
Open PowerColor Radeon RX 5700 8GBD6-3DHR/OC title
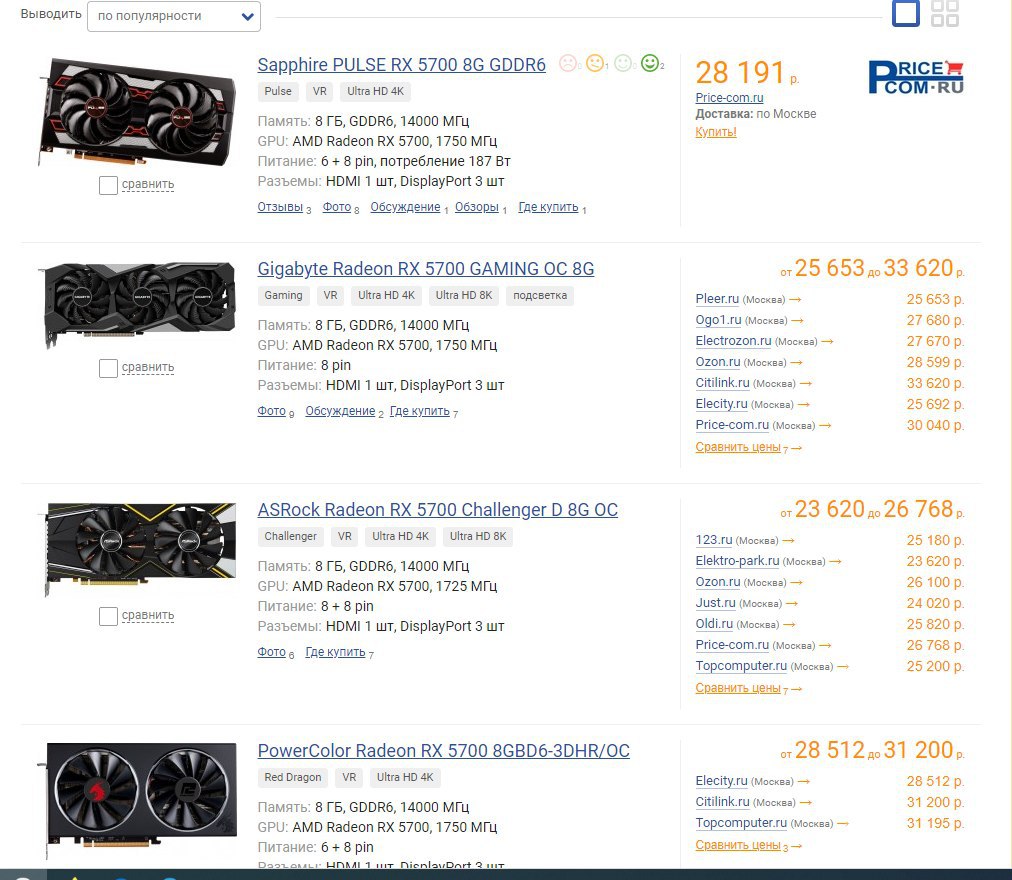point(443,751)
